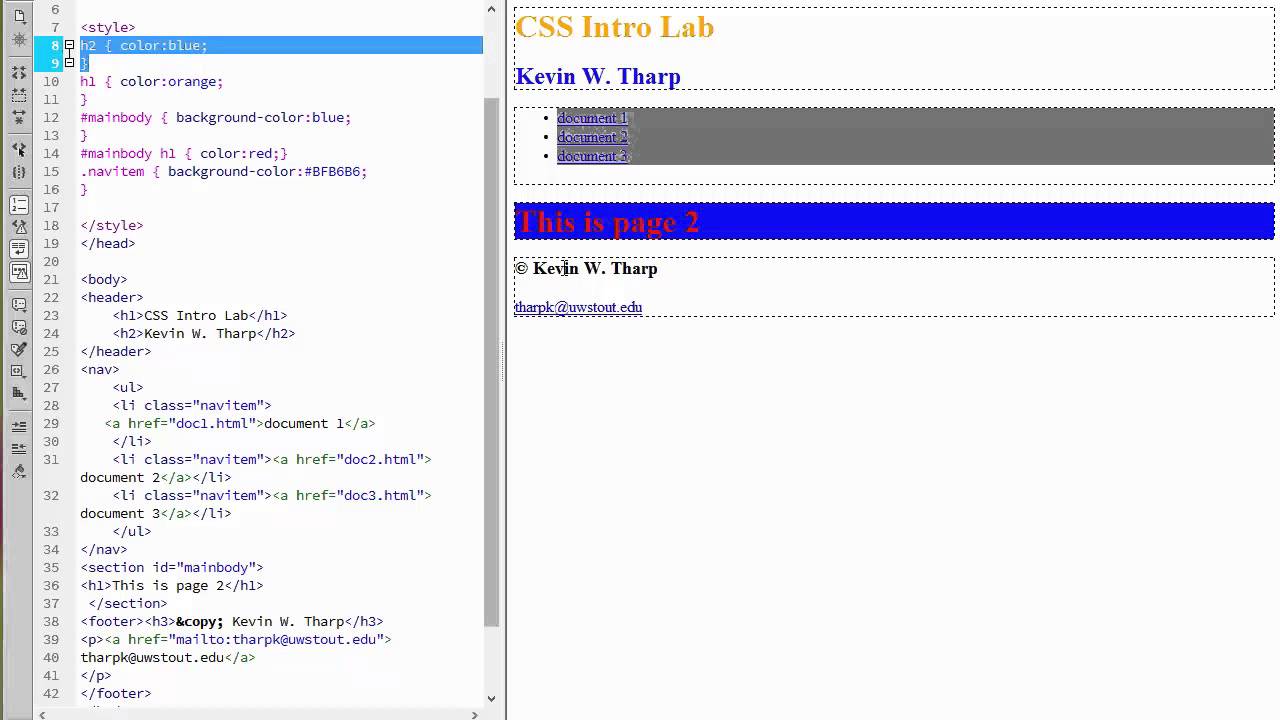Click the Apply Comment icon
This screenshot has width=1280, height=720.
19,305
